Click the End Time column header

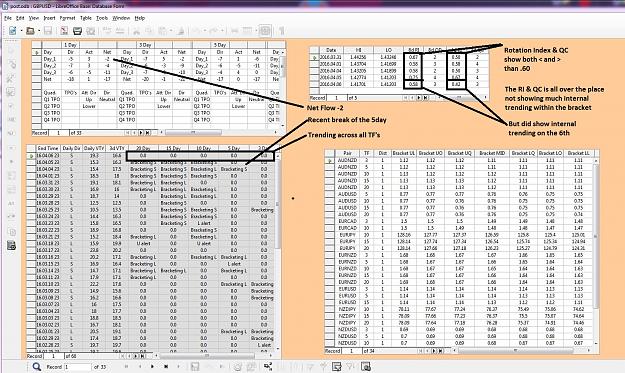click(x=47, y=148)
